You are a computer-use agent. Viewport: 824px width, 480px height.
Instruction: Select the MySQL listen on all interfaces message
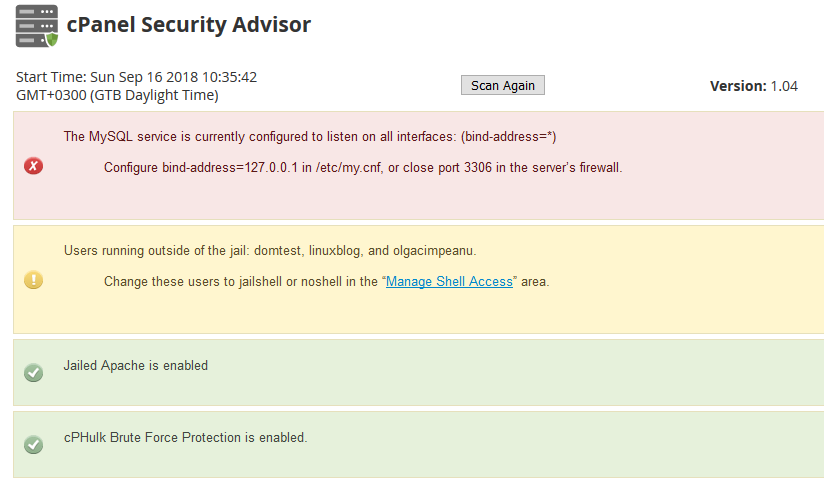(x=310, y=137)
